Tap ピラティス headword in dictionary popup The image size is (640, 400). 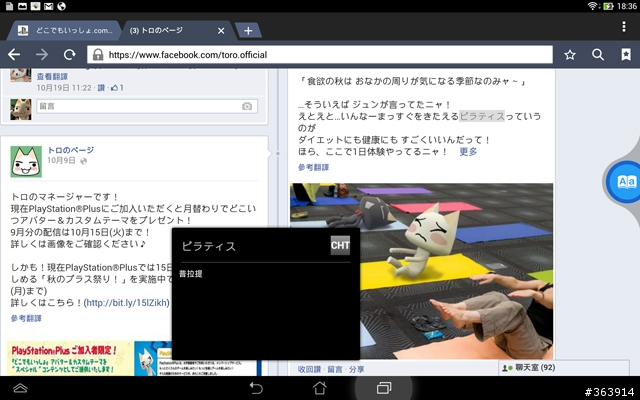[x=209, y=246]
